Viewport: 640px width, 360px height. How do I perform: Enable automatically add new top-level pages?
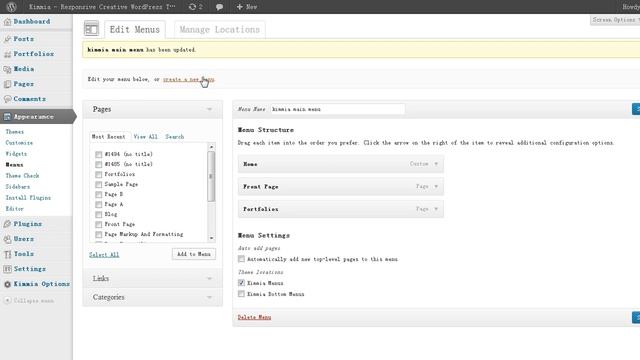tap(241, 259)
